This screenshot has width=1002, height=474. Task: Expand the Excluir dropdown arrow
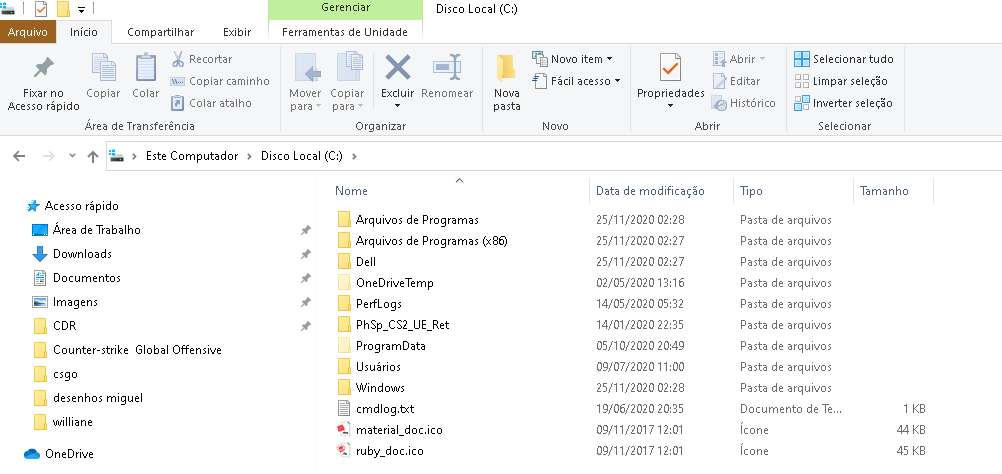click(x=397, y=106)
